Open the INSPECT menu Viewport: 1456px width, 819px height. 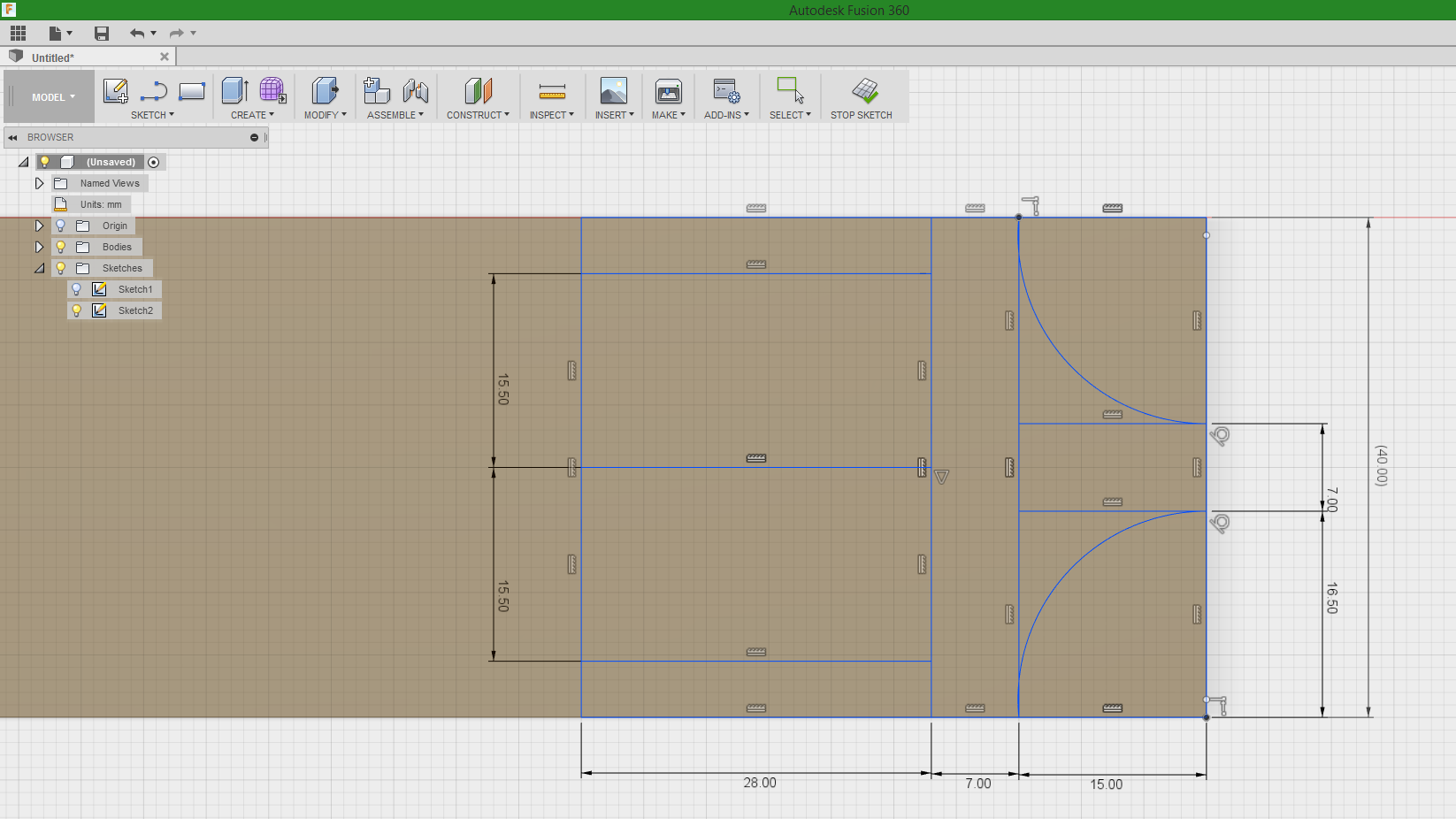pyautogui.click(x=552, y=115)
